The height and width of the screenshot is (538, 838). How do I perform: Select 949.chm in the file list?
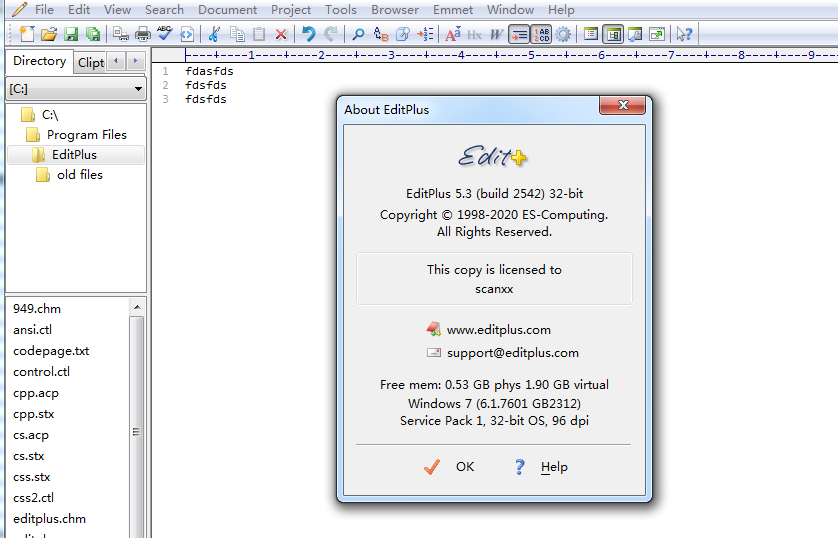point(37,308)
